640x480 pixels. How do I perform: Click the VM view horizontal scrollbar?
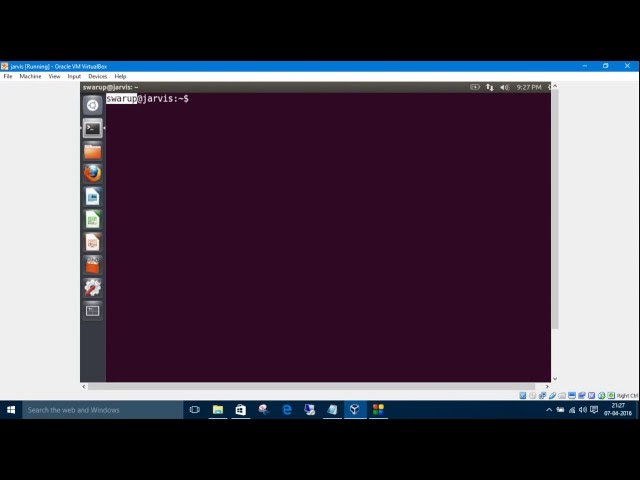(x=312, y=386)
